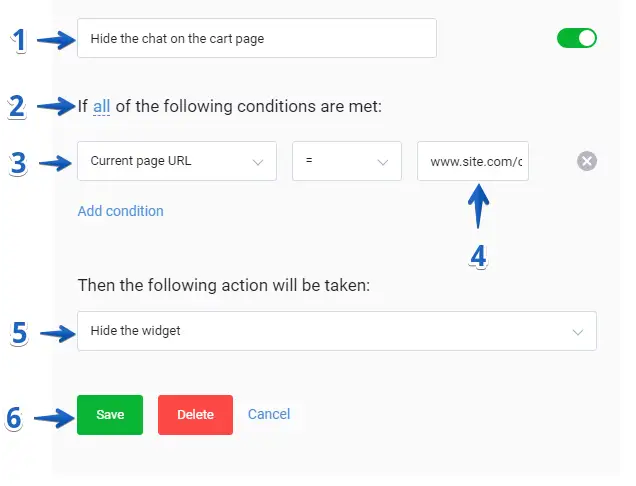This screenshot has height=486, width=636.
Task: Click "Then the following action will be taken" text
Action: 224,286
